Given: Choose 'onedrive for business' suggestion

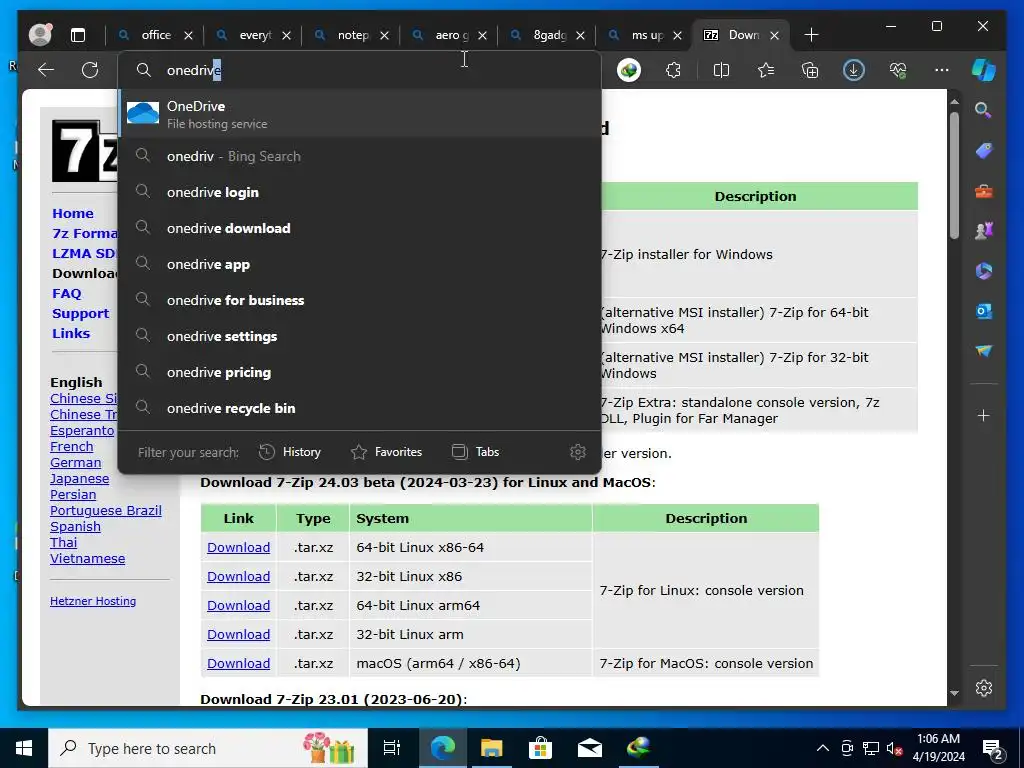Looking at the screenshot, I should (360, 300).
